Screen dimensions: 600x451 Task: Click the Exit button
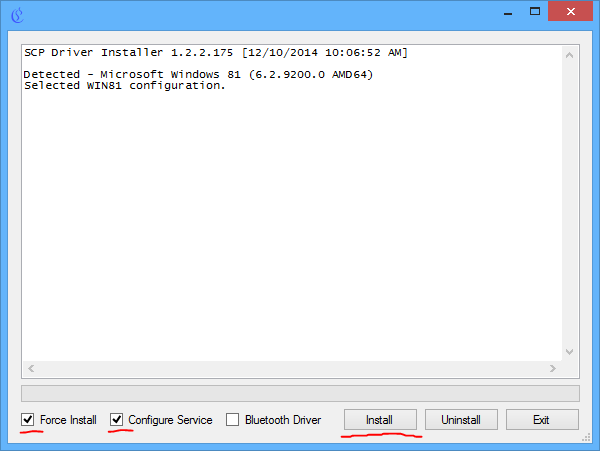(542, 420)
